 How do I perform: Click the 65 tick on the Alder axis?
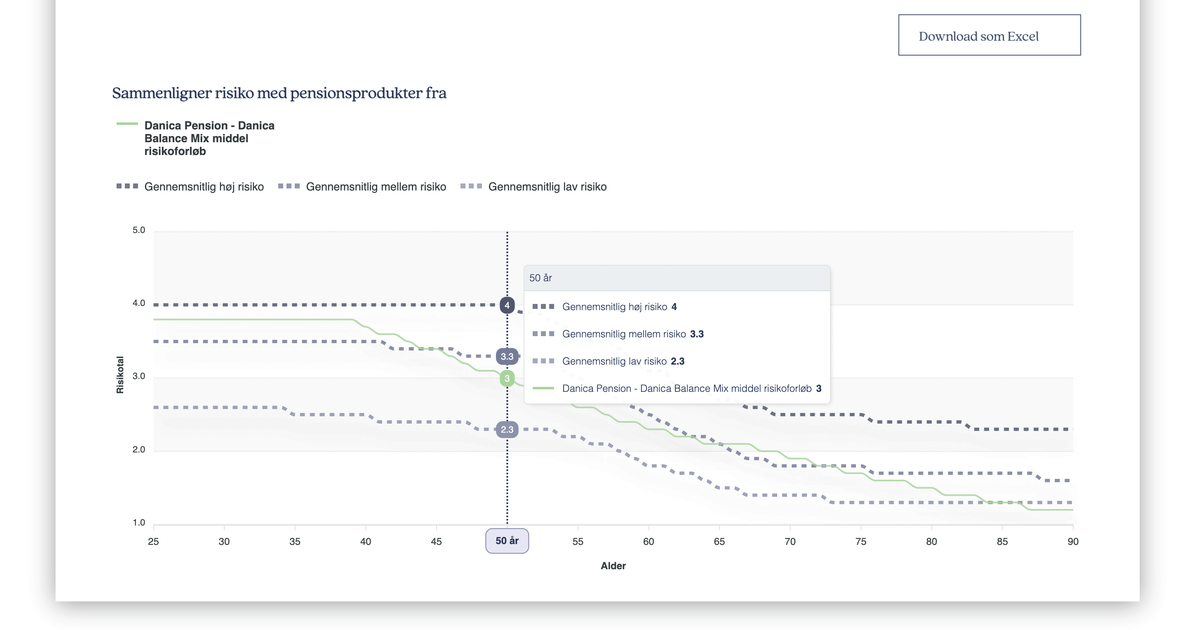pyautogui.click(x=719, y=541)
